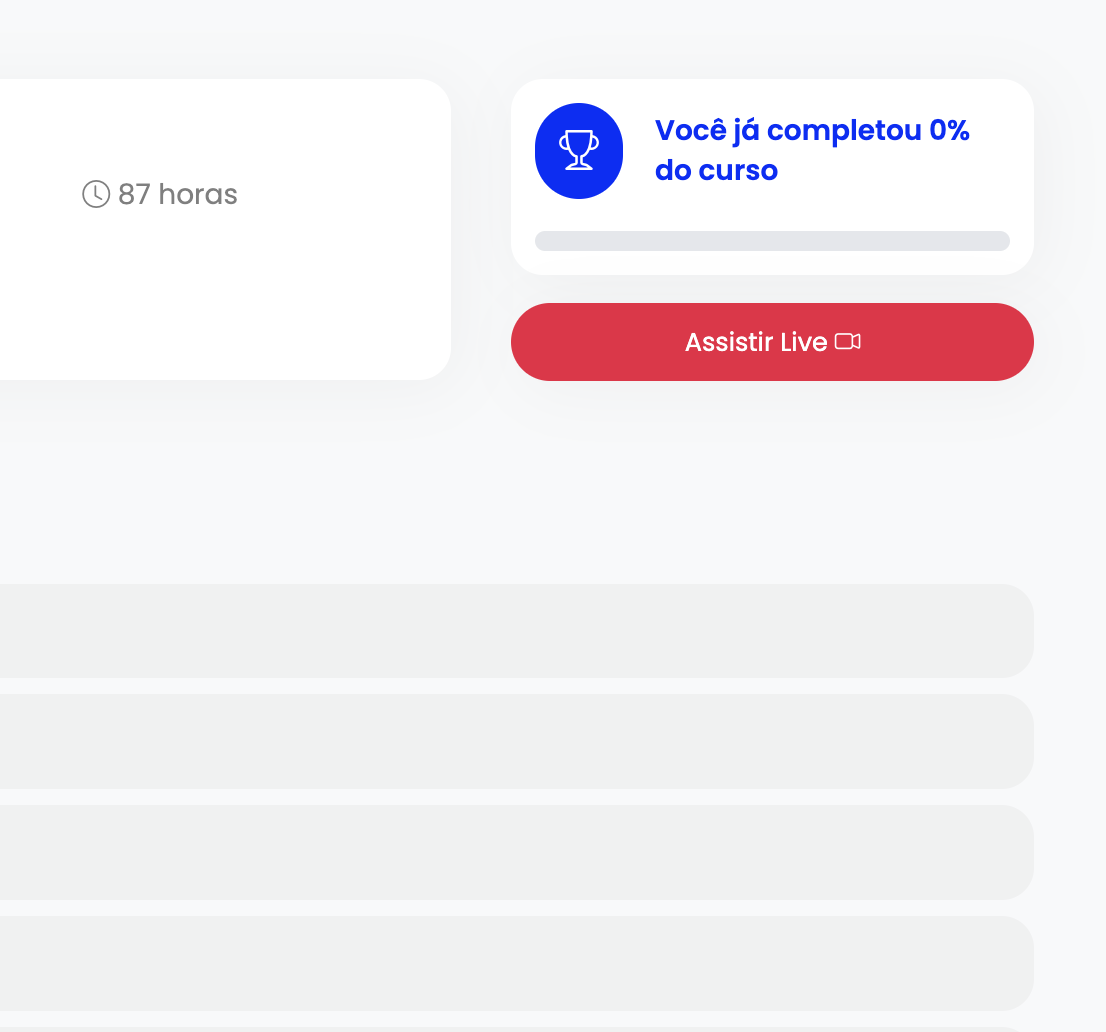Click the trophy icon in the progress card
This screenshot has width=1106, height=1032.
point(579,151)
